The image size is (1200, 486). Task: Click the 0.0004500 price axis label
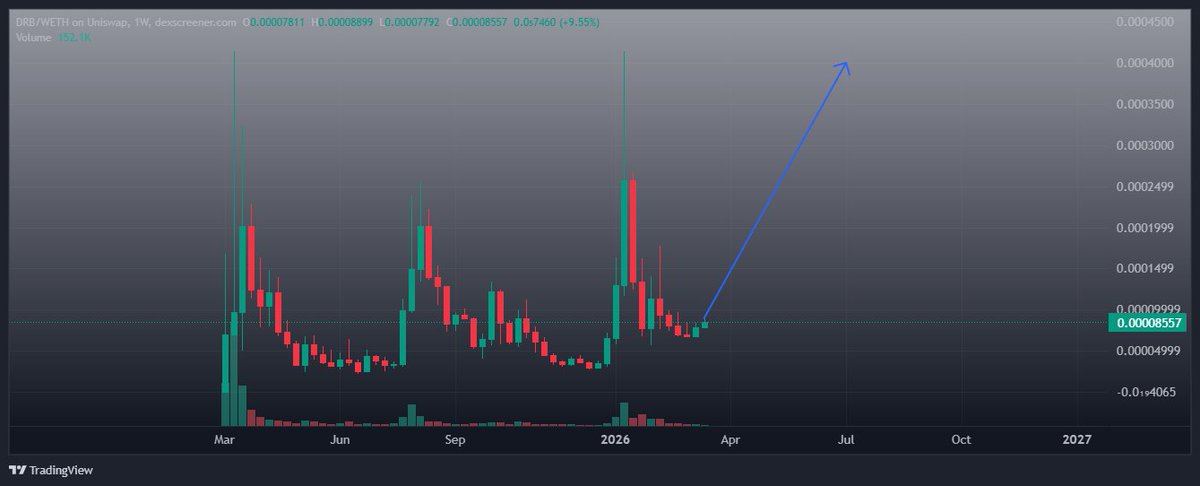point(1146,22)
